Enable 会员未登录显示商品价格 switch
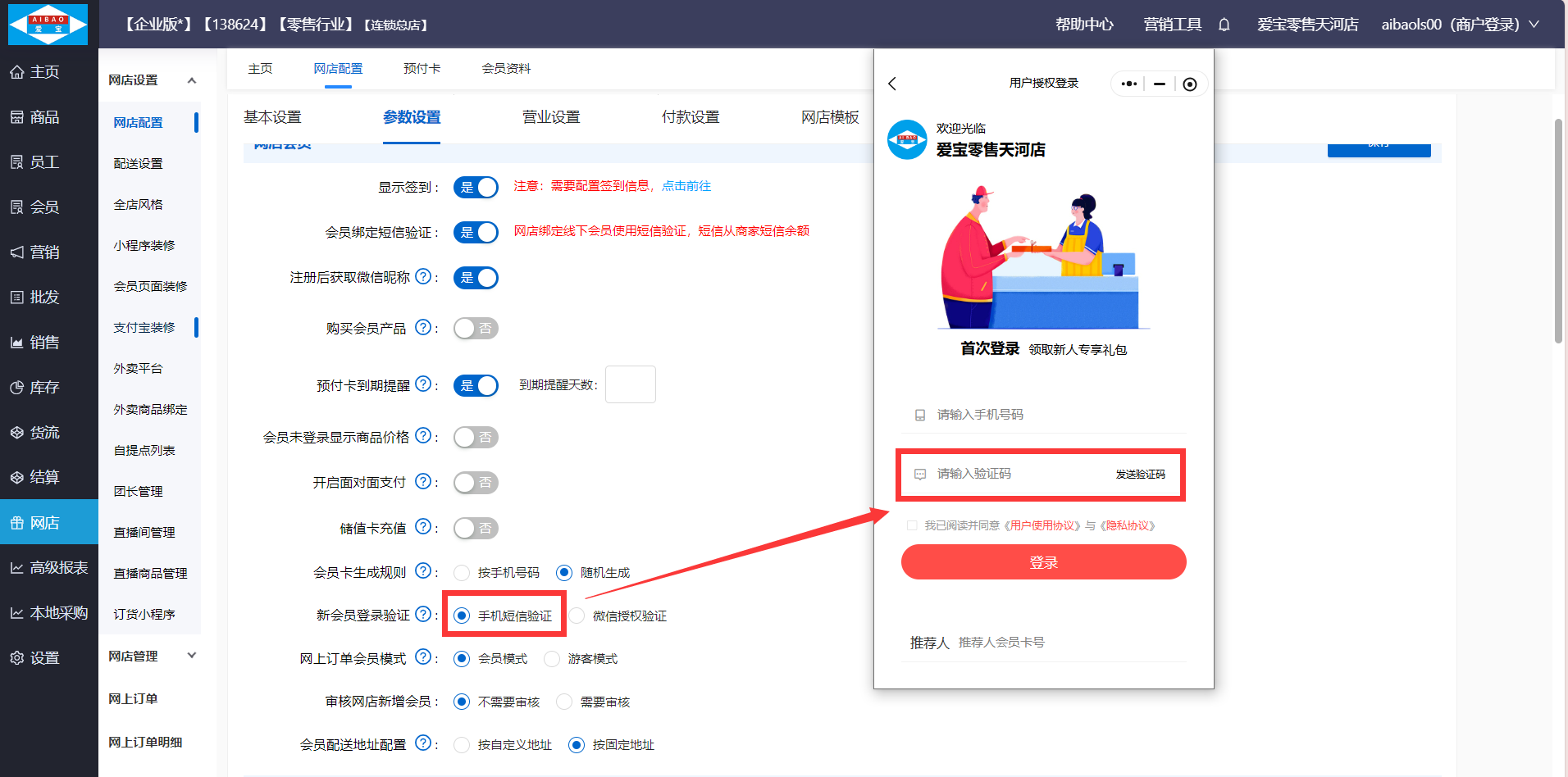The width and height of the screenshot is (1568, 777). (x=476, y=438)
